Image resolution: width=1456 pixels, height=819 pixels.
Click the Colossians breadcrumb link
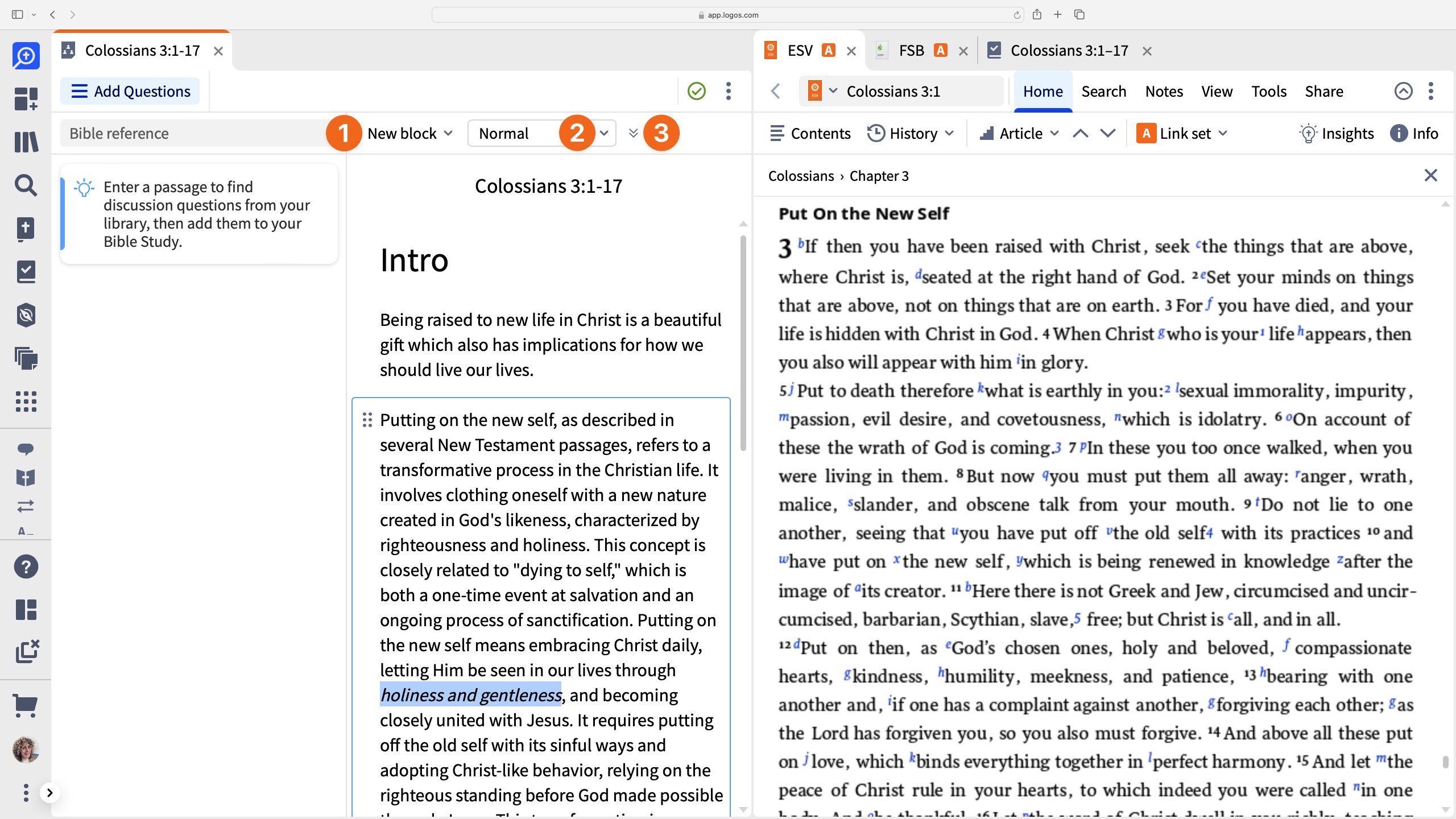[801, 176]
